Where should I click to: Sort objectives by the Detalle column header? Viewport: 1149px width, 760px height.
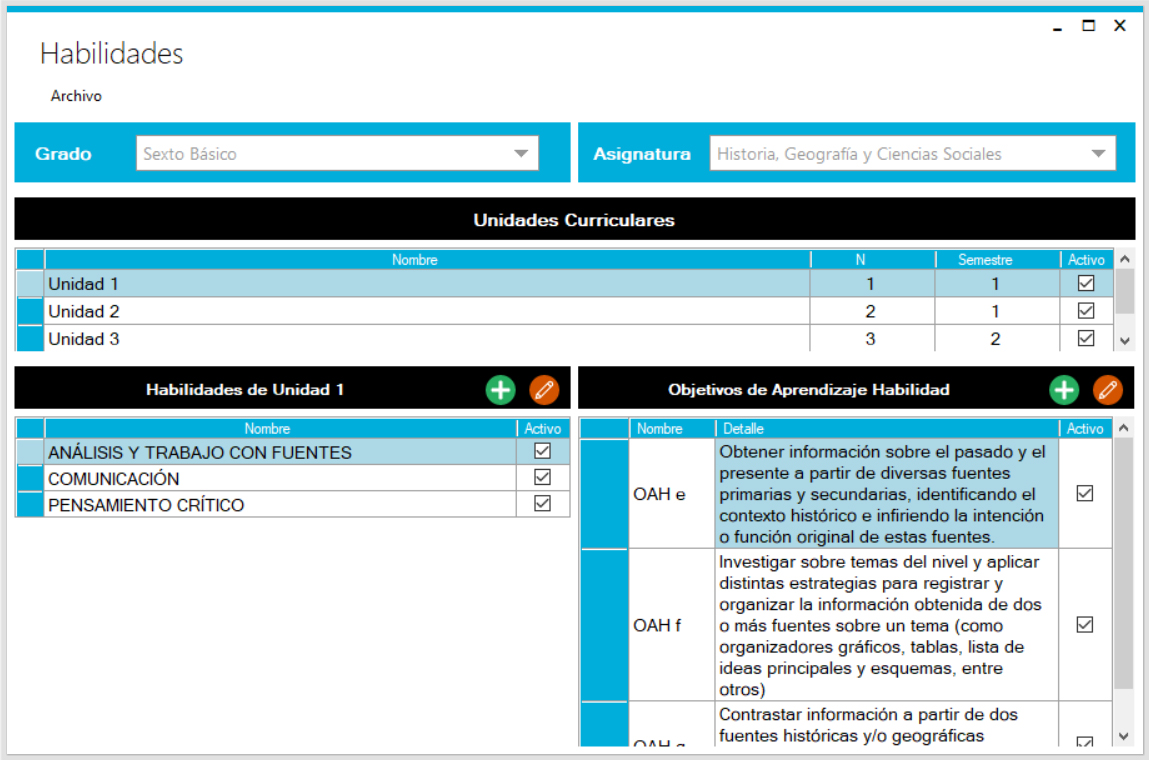[x=887, y=429]
